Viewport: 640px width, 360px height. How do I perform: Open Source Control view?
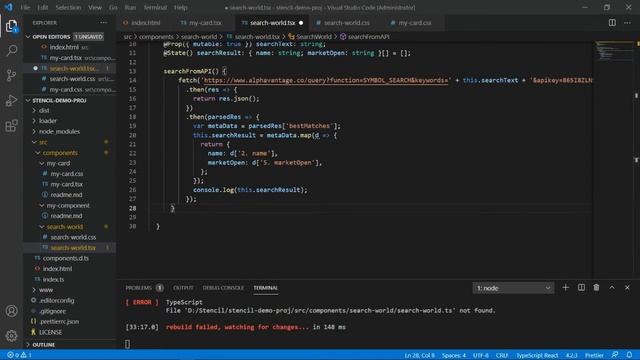(11, 76)
